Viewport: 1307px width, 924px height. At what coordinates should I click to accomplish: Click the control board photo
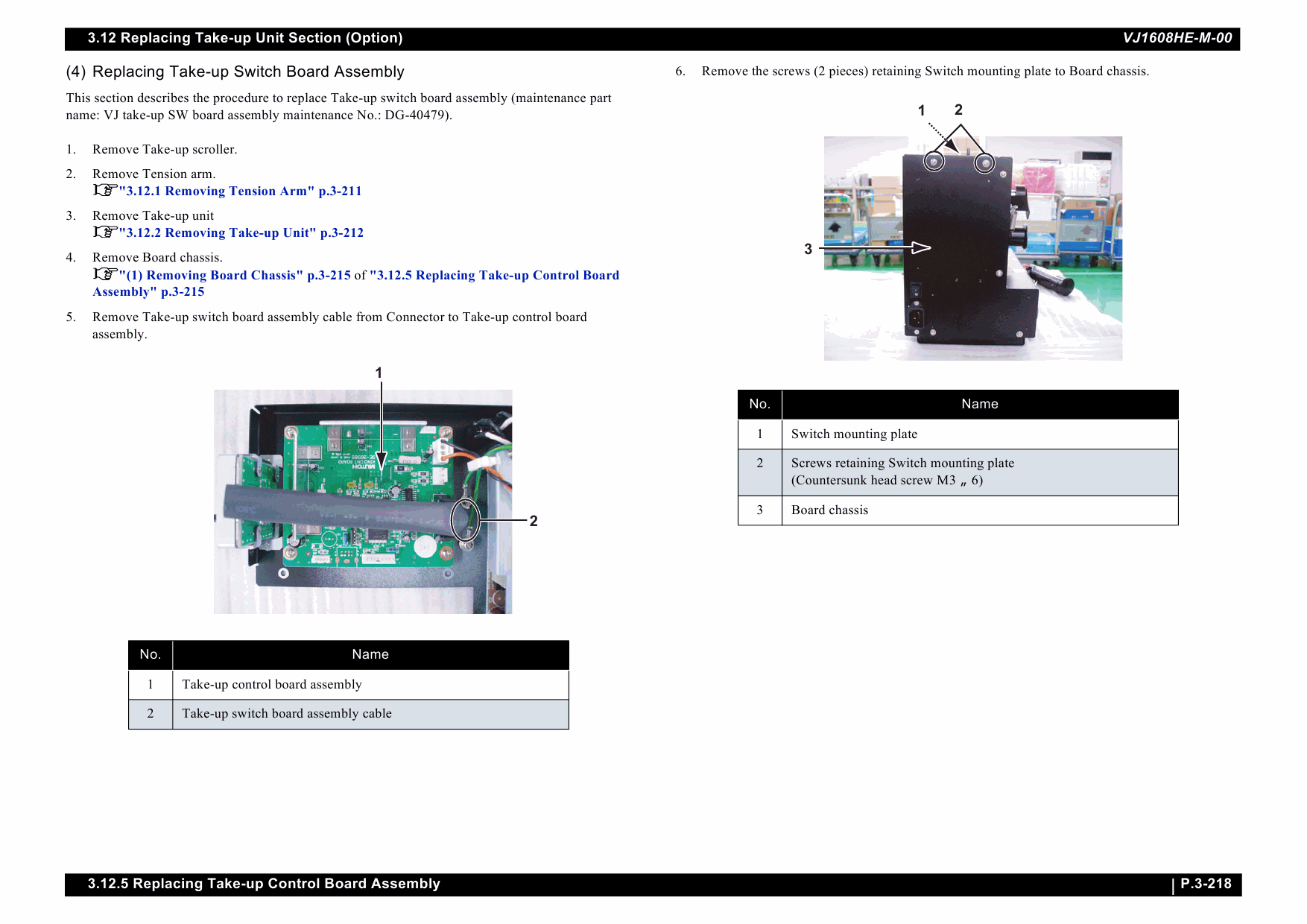[x=363, y=501]
